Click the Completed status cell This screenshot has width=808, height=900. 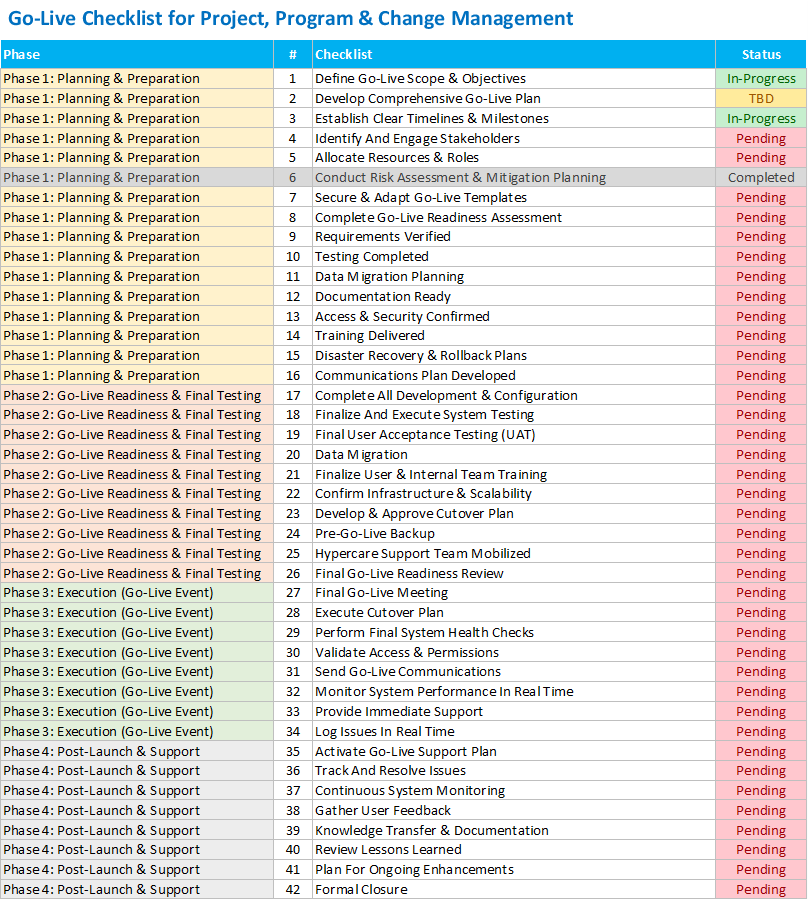(x=761, y=178)
